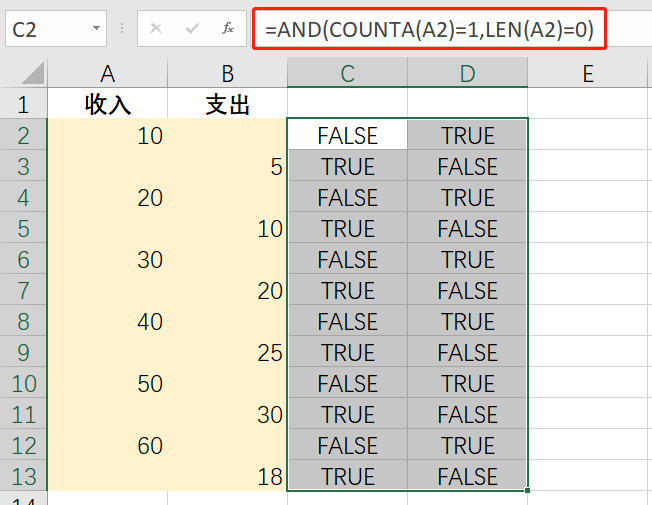This screenshot has width=652, height=505.
Task: Select row 7 header
Action: tap(23, 290)
